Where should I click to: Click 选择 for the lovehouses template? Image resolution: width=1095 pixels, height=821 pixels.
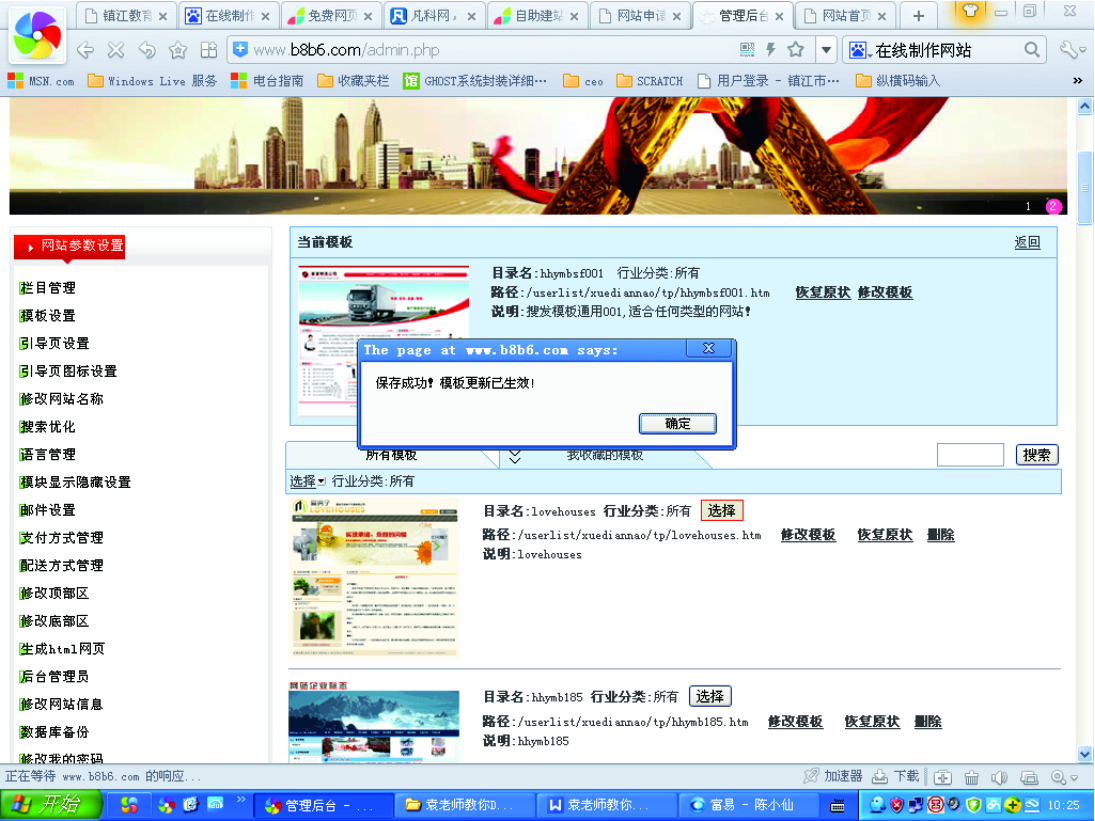pos(721,510)
